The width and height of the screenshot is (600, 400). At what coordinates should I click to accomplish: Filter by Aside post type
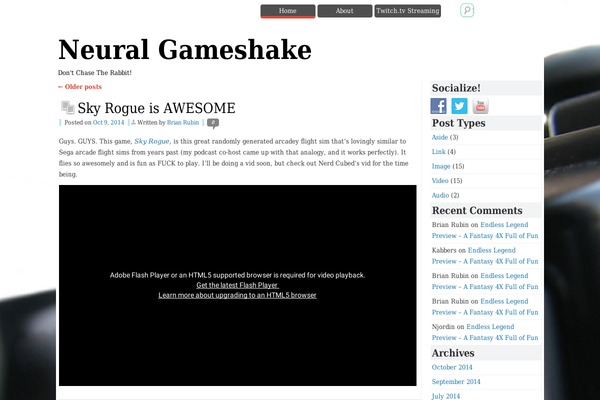[x=440, y=137]
